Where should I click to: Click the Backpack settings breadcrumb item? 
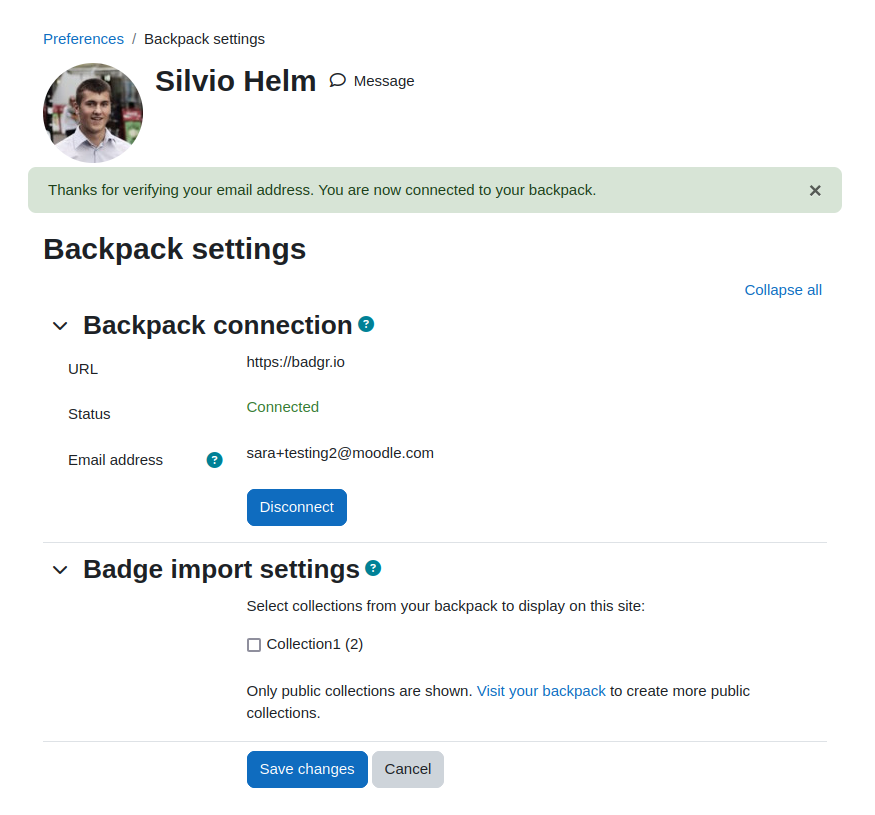204,39
